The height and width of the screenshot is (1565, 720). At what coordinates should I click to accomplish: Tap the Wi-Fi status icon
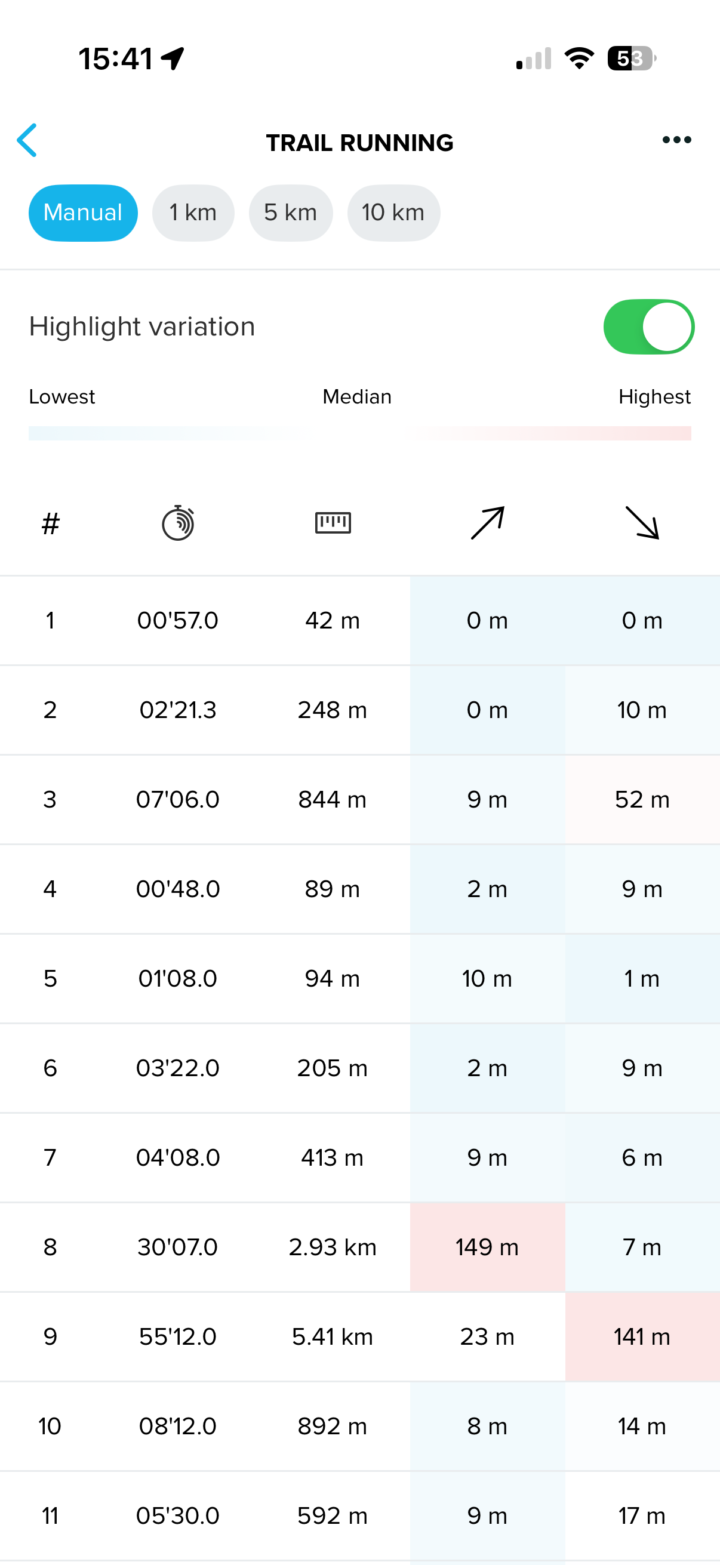coord(578,59)
